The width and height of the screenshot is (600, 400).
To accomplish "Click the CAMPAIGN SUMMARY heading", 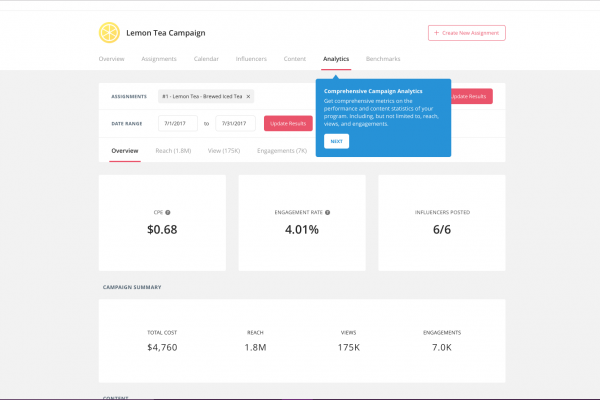I will pyautogui.click(x=132, y=287).
